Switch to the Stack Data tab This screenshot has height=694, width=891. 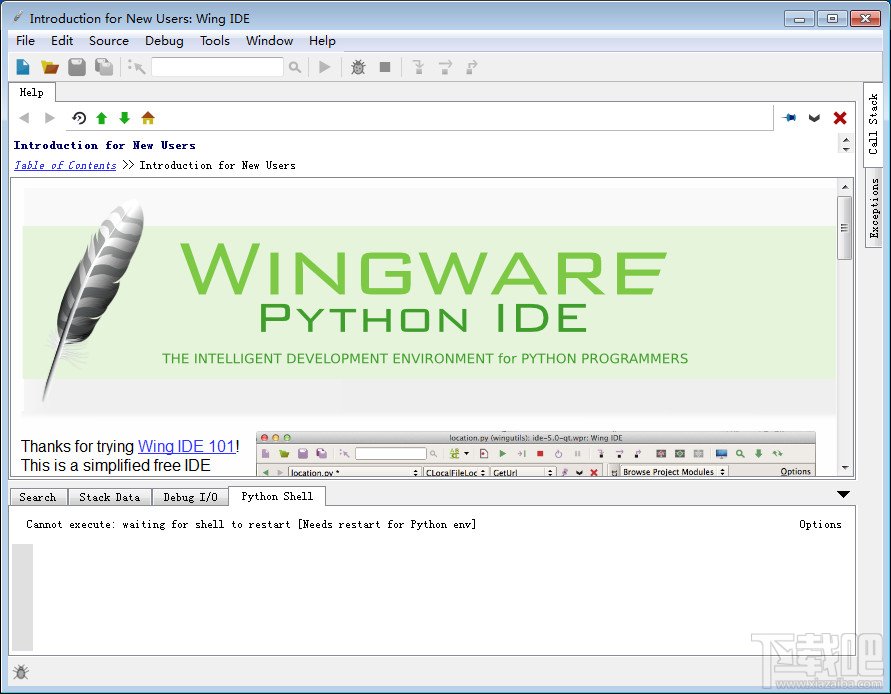click(109, 497)
